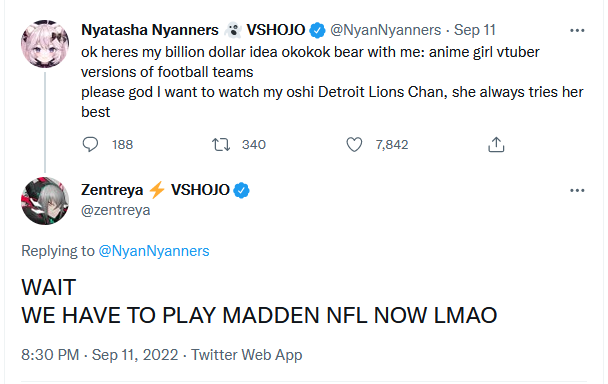
Task: Open three-dot menu on Nyanners' tweet
Action: pos(577,30)
